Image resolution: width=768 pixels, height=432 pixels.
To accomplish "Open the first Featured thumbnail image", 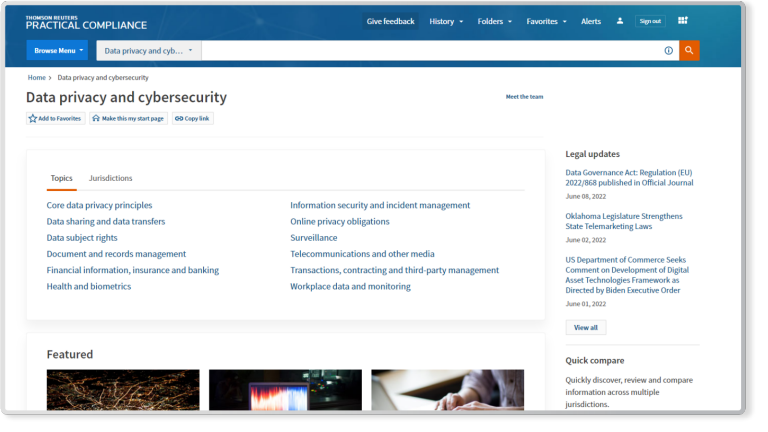I will [123, 390].
